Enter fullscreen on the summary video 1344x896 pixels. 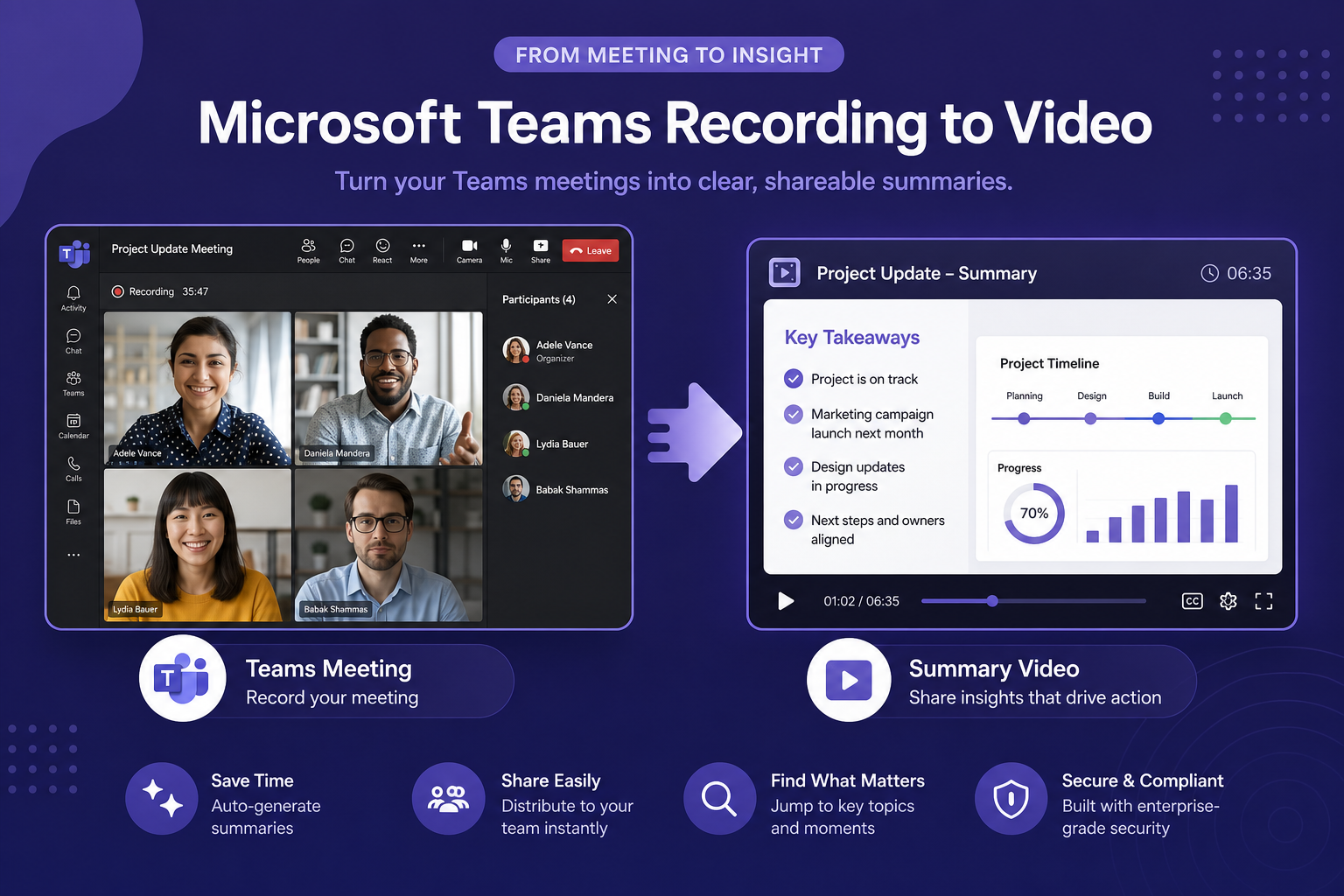[1263, 601]
